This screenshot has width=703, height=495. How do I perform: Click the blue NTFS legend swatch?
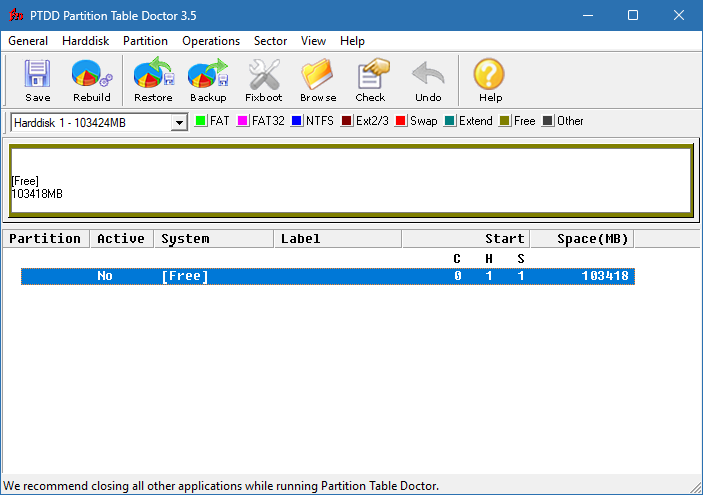tap(296, 121)
